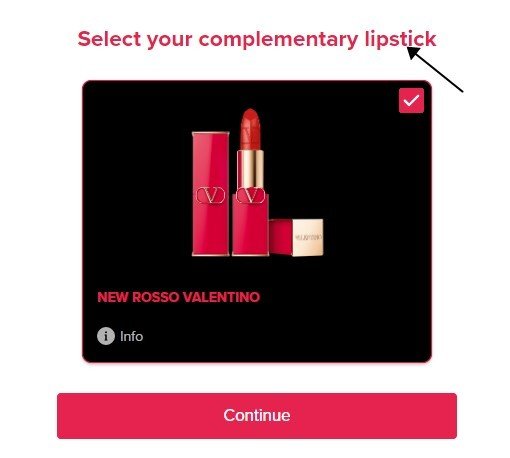510x458 pixels.
Task: Select the NEW ROSSO VALENTINO product title
Action: tap(179, 297)
